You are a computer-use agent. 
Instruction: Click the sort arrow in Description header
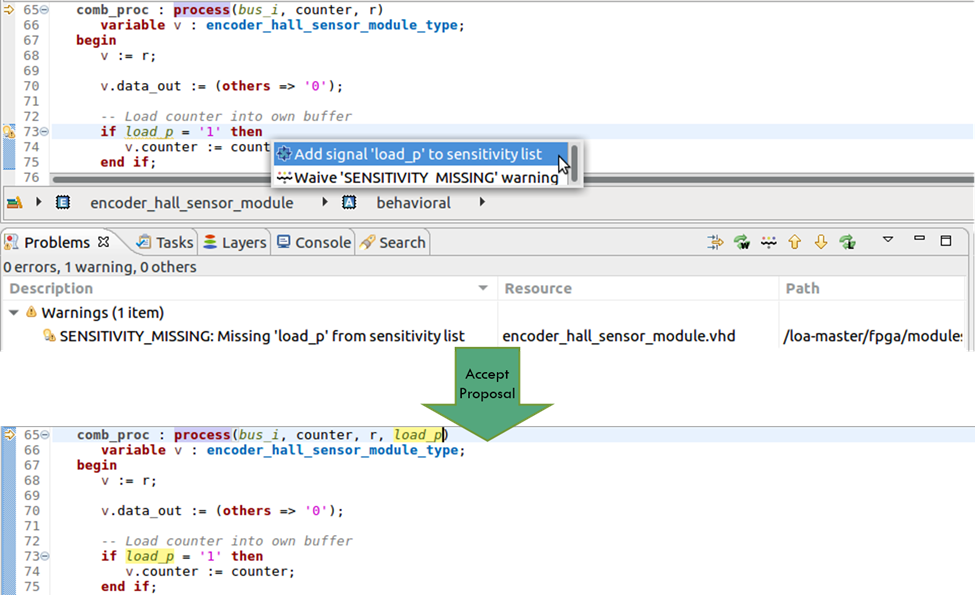click(x=483, y=288)
